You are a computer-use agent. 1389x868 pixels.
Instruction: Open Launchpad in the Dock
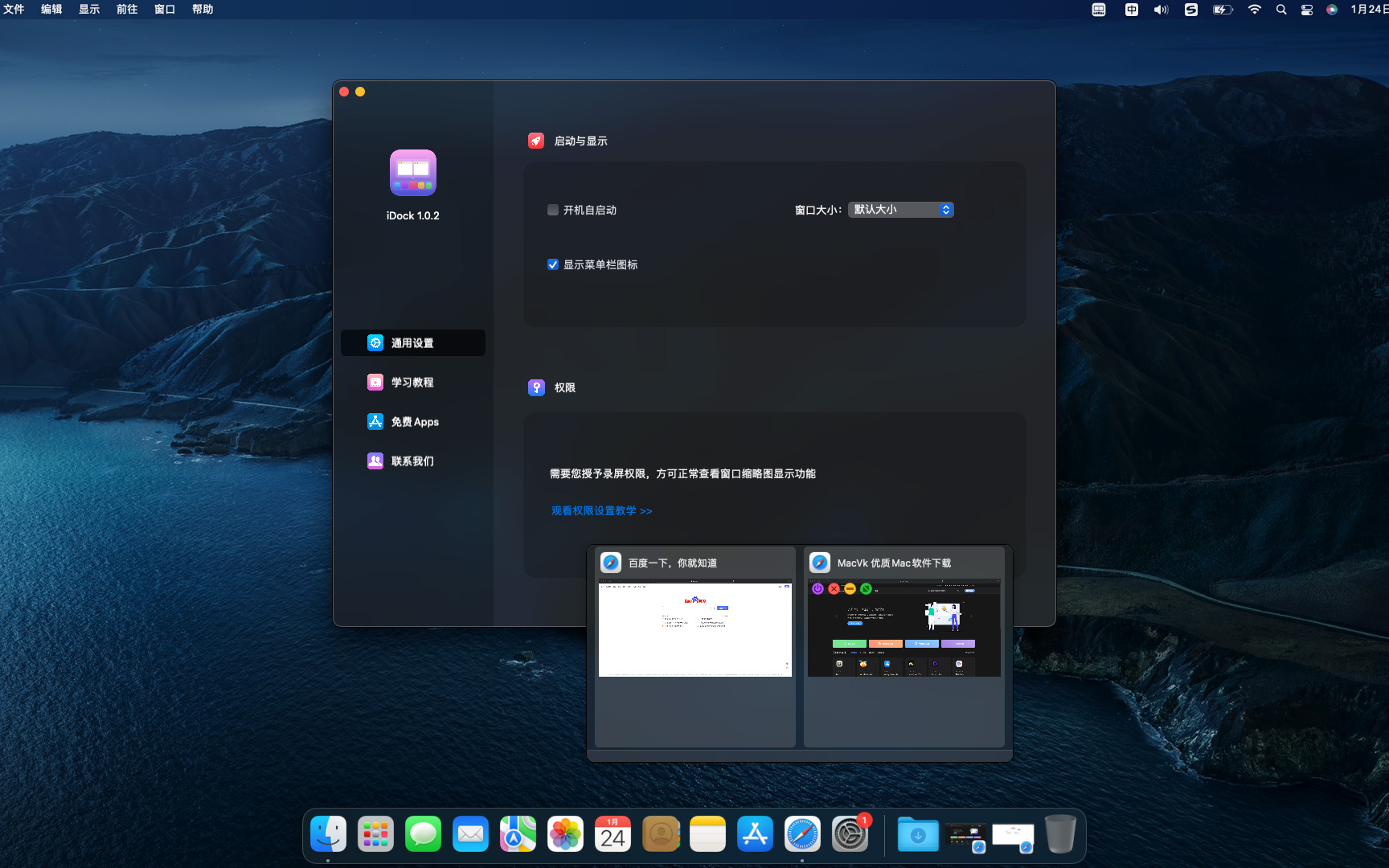(x=375, y=834)
